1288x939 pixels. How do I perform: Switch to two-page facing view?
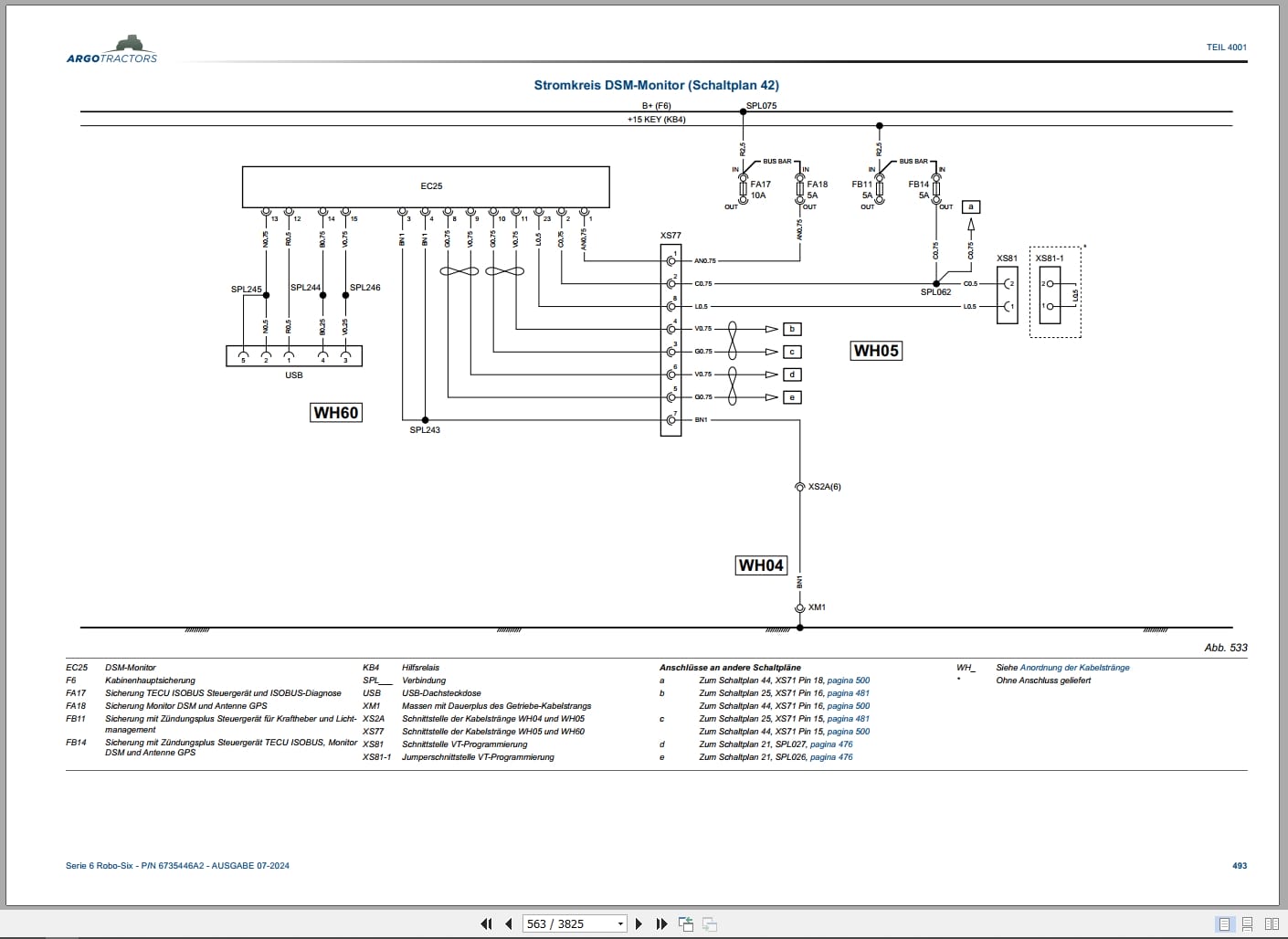point(1271,923)
